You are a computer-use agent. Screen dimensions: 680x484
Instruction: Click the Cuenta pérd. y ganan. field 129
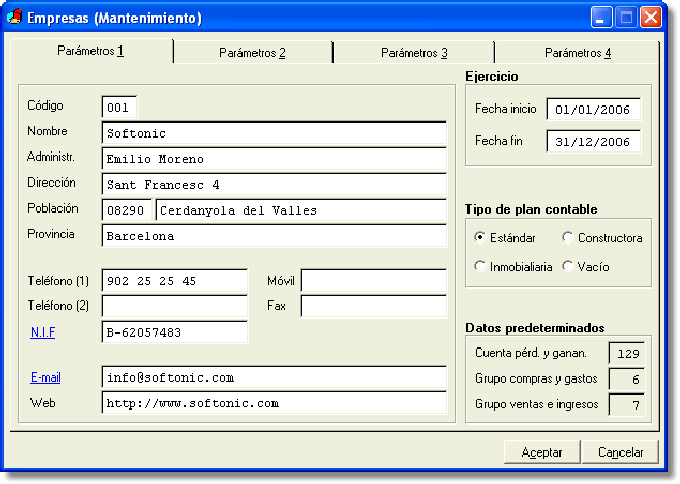click(x=627, y=353)
